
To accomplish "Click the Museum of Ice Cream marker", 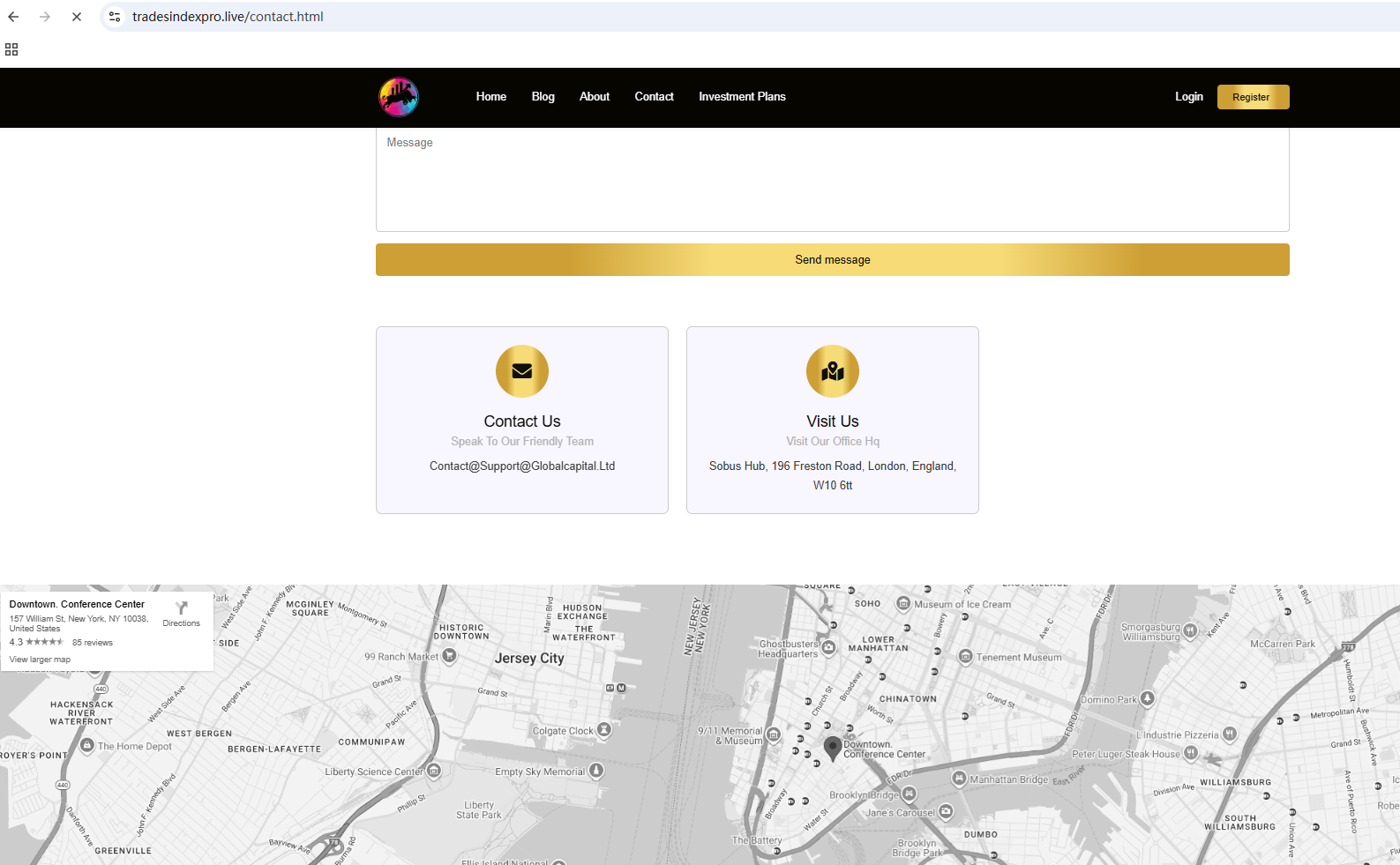I will (903, 604).
